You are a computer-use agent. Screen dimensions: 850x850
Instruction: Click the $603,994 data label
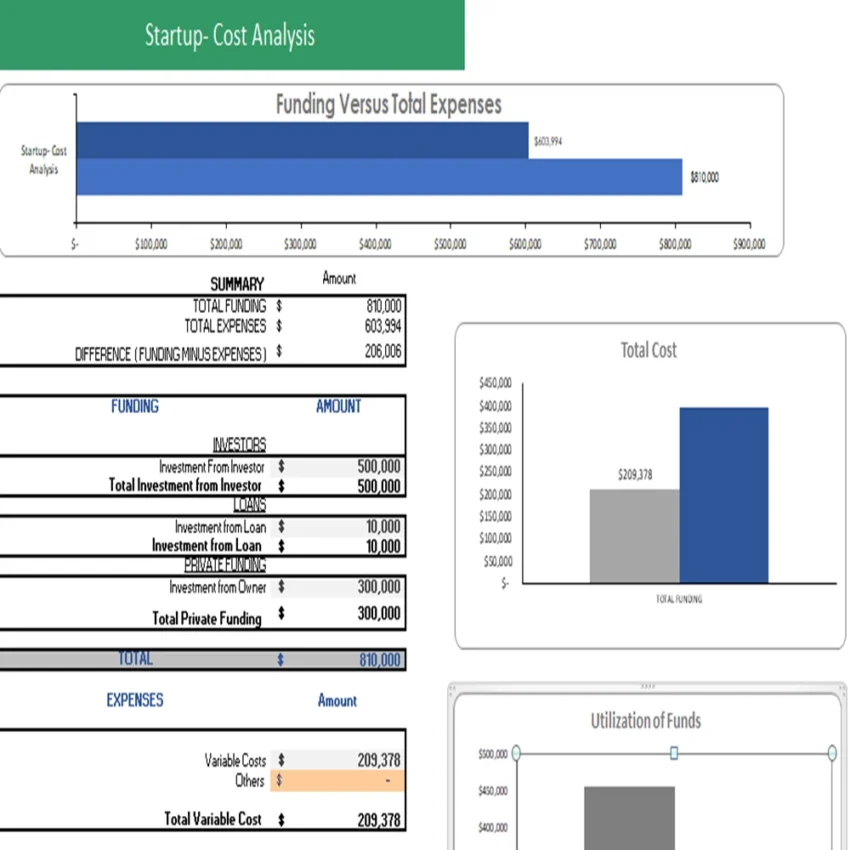(x=549, y=141)
